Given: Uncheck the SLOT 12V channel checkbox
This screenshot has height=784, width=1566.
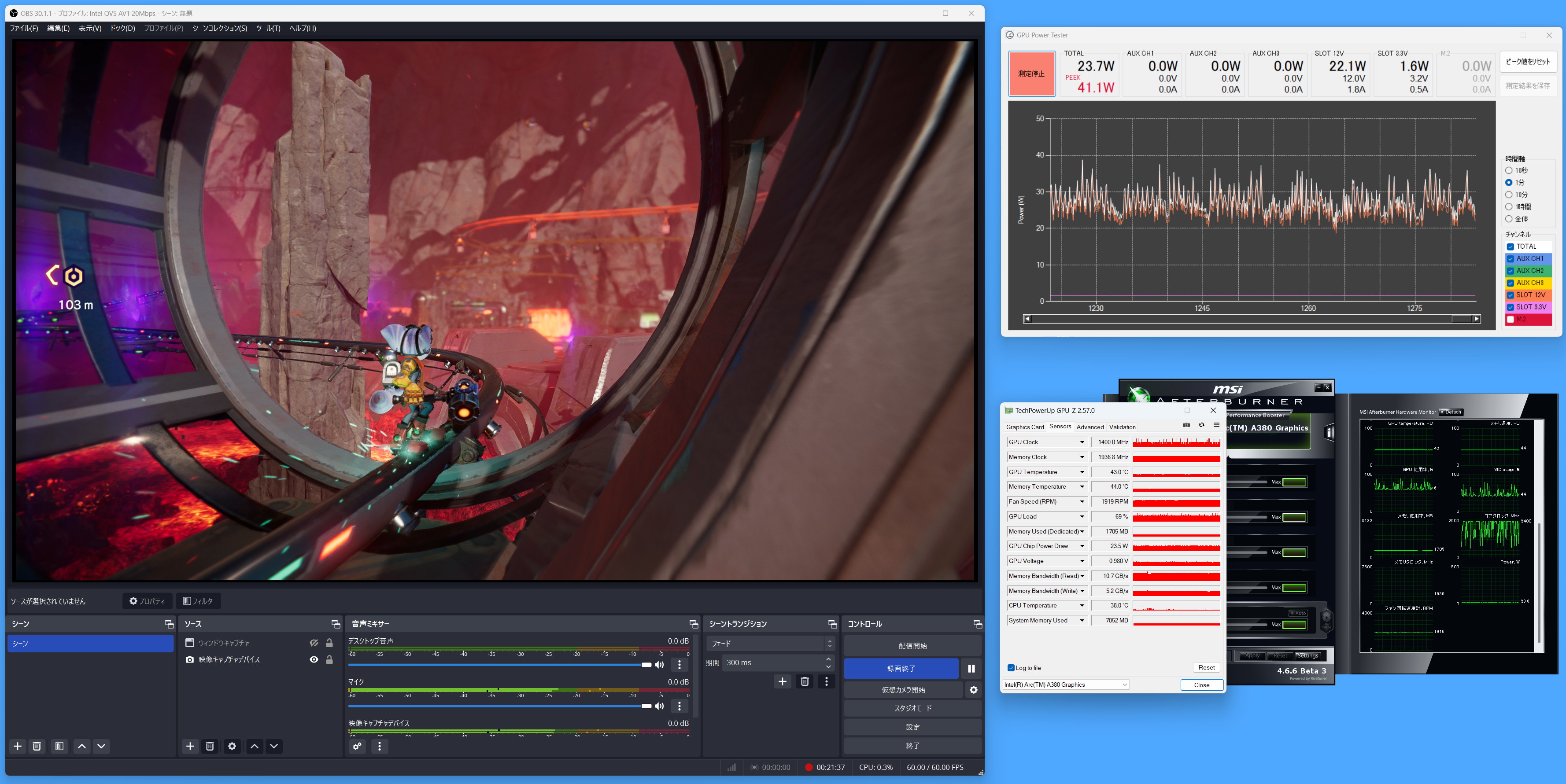Looking at the screenshot, I should point(1510,295).
